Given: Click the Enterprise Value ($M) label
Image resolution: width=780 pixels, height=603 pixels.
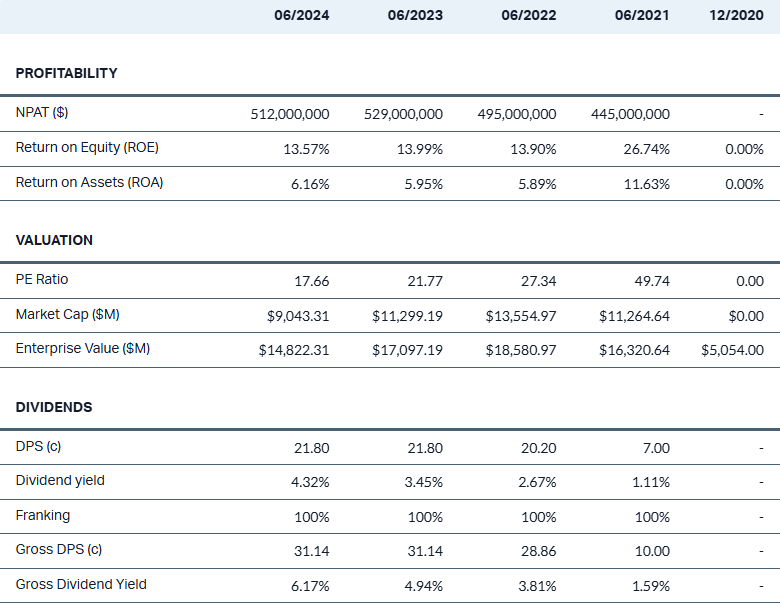Looking at the screenshot, I should [83, 348].
